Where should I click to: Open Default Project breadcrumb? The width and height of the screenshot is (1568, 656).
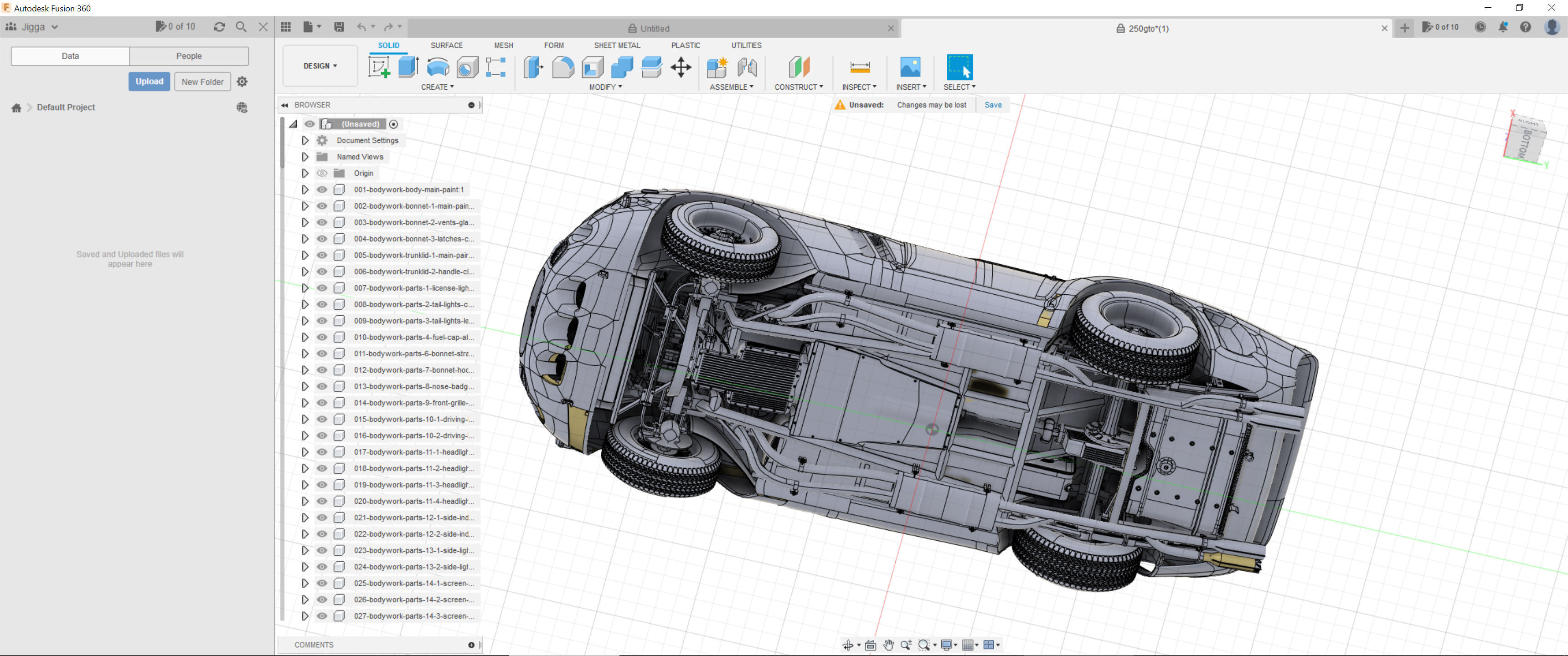[66, 108]
